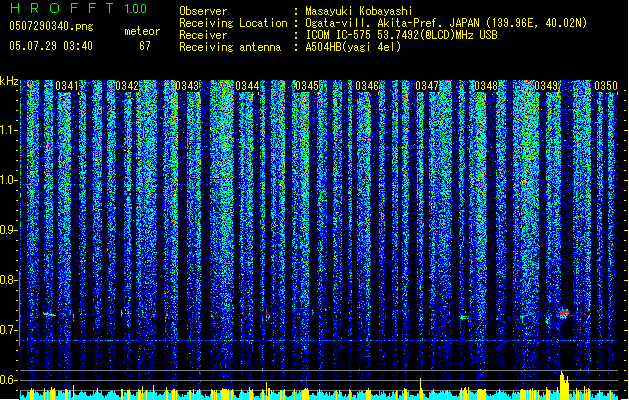This screenshot has width=629, height=400.
Task: Click the date 05.07.29 03:40
Action: coord(51,46)
